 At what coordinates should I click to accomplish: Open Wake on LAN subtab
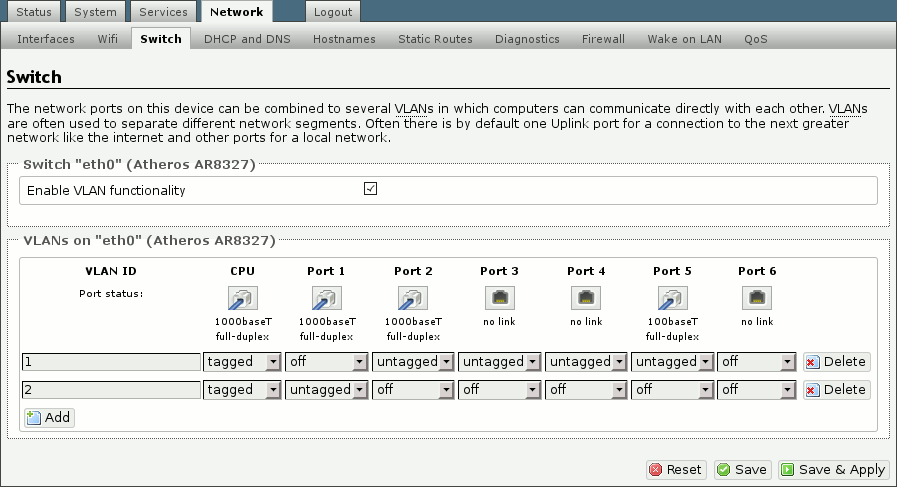click(x=685, y=39)
